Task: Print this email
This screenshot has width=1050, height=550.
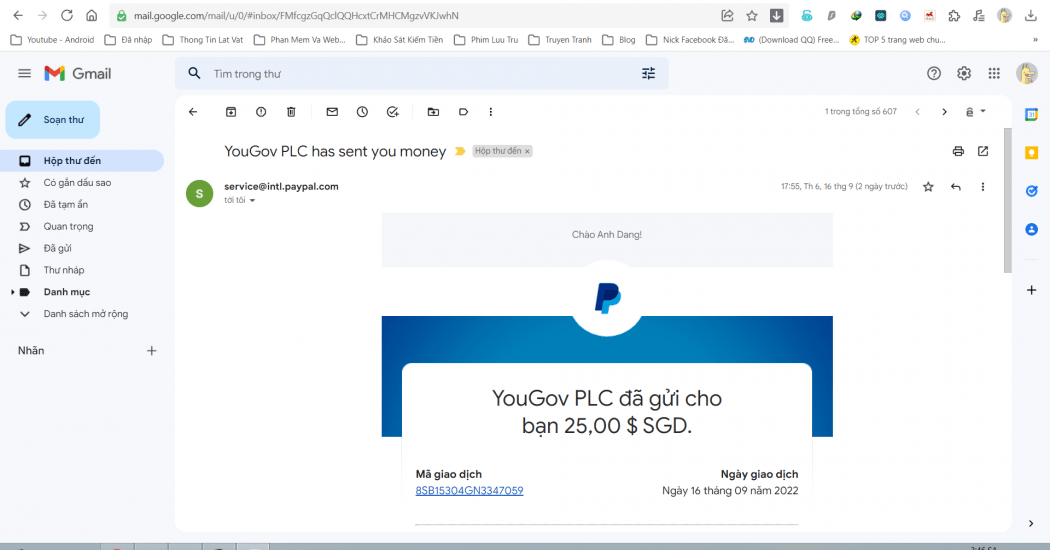Action: [x=958, y=151]
